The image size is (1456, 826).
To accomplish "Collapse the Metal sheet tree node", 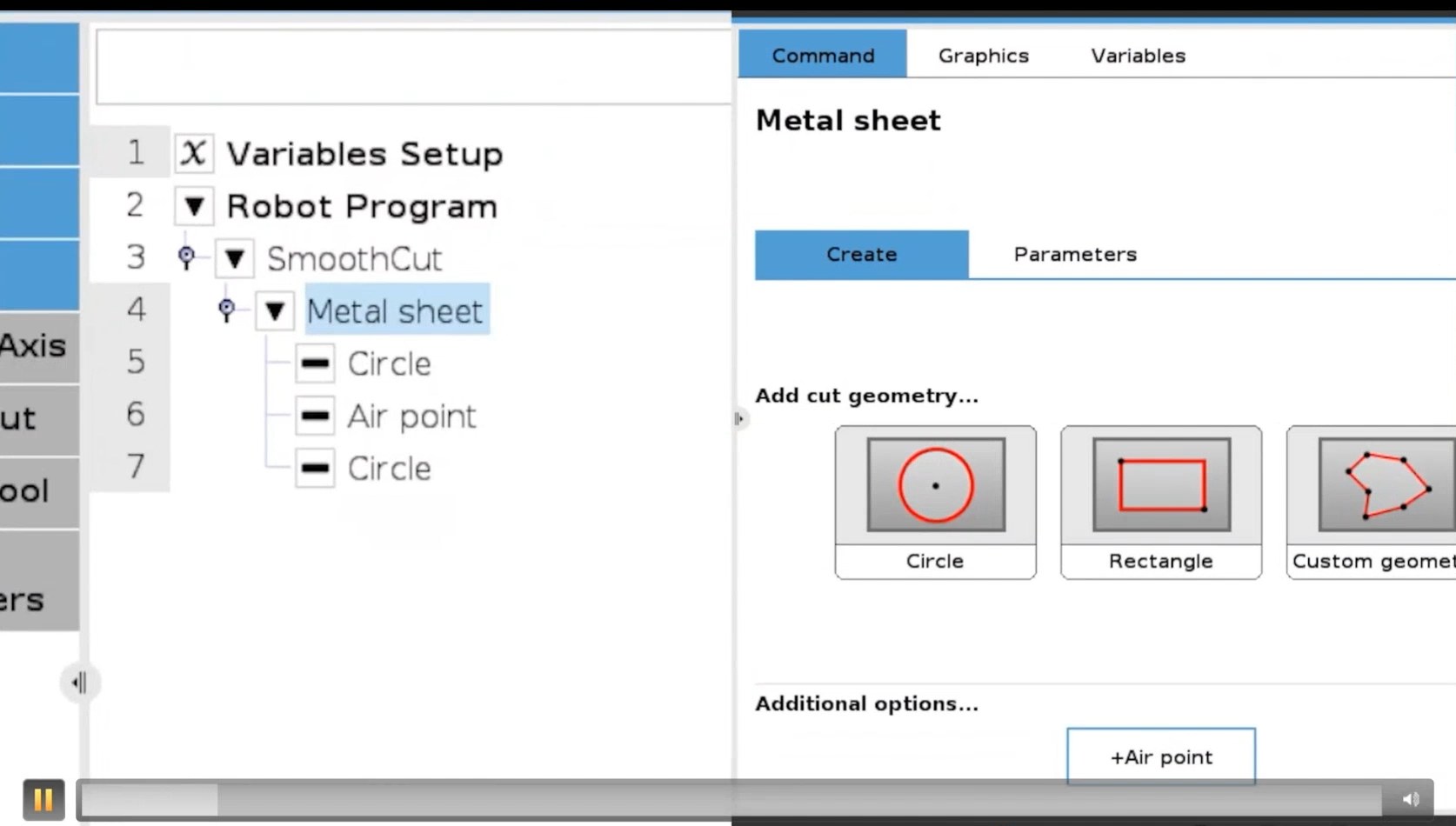I will [274, 310].
